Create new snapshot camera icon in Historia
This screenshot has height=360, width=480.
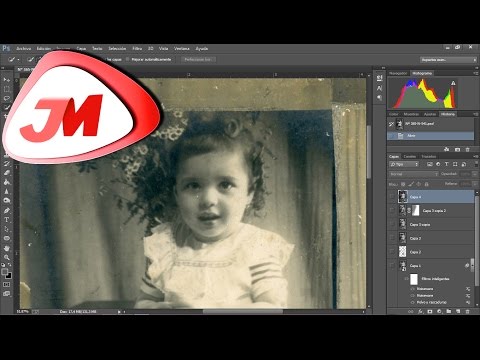[457, 150]
